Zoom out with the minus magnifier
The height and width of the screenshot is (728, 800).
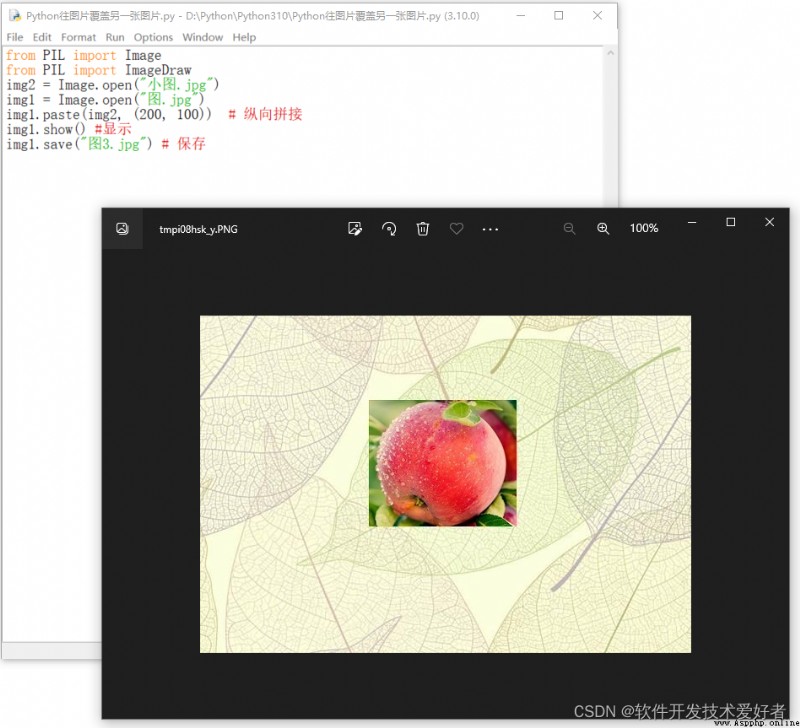click(x=569, y=229)
